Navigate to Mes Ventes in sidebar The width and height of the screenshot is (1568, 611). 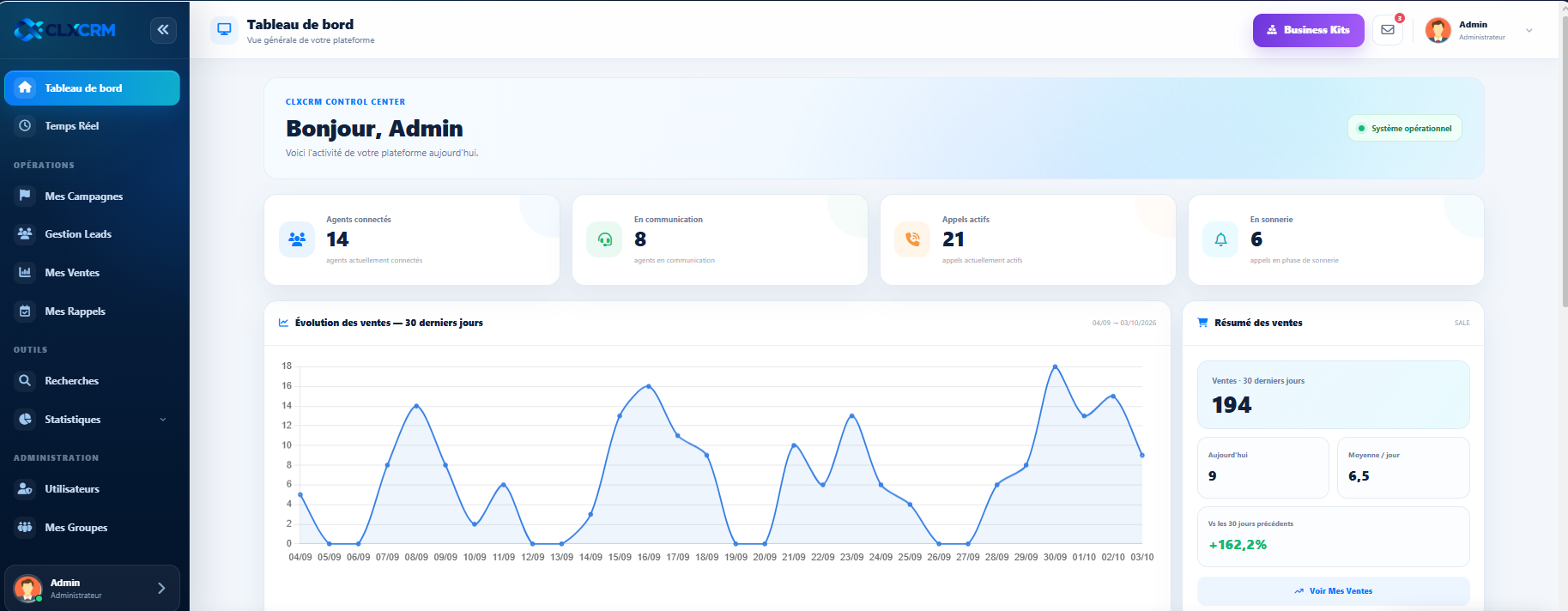(92, 273)
